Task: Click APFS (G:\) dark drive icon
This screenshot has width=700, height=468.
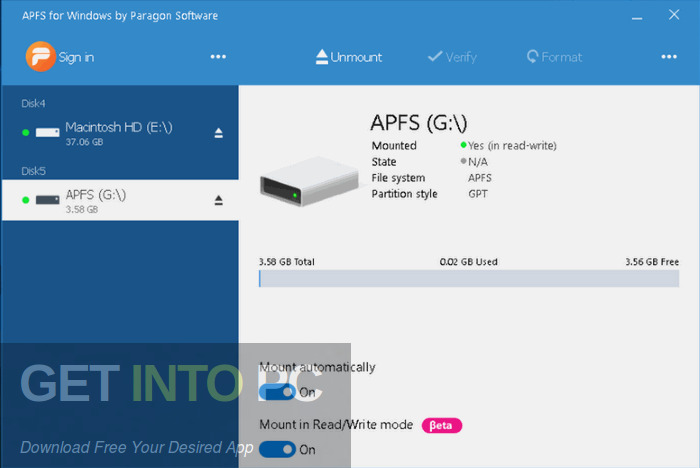Action: (47, 200)
